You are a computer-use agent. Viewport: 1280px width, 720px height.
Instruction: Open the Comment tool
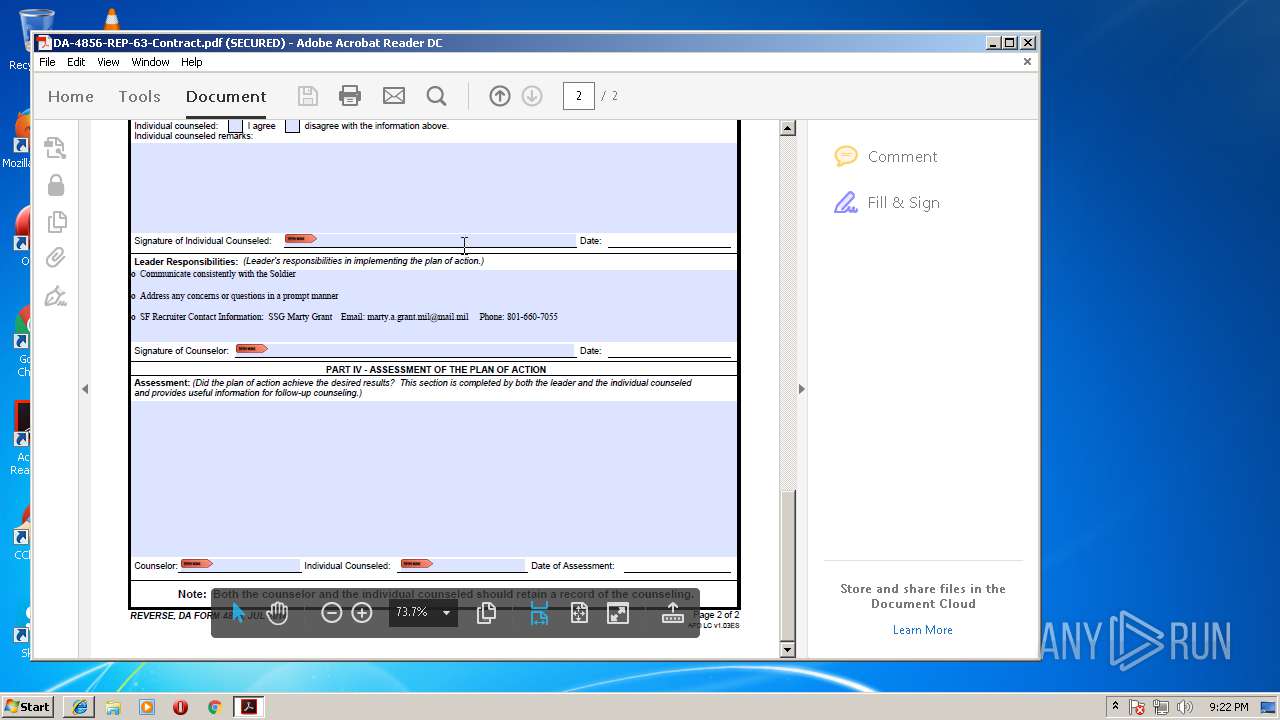pos(886,157)
